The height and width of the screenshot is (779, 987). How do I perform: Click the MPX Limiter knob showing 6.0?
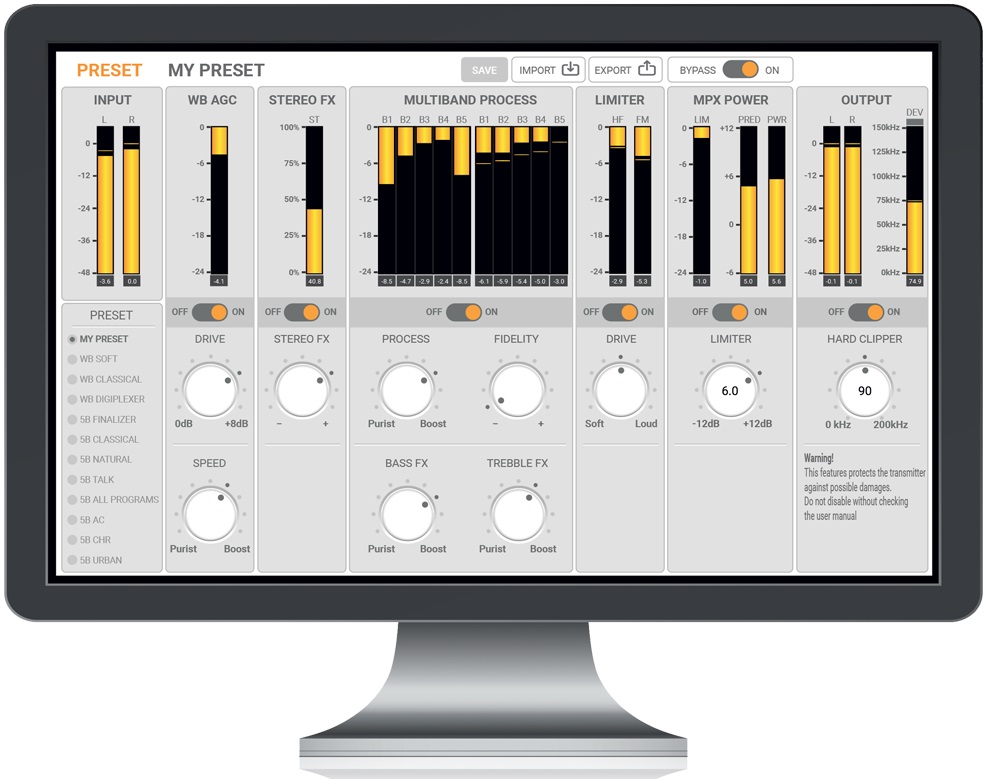pos(730,391)
